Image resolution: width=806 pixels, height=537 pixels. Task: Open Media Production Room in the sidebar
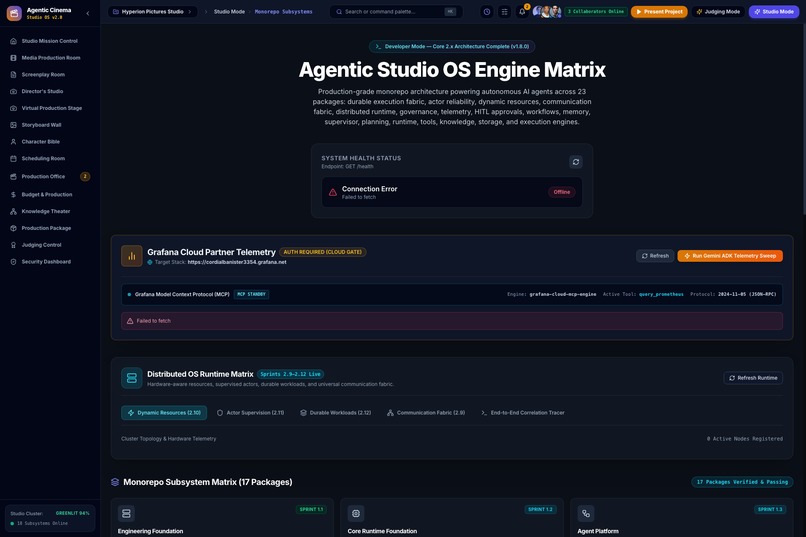pyautogui.click(x=50, y=58)
